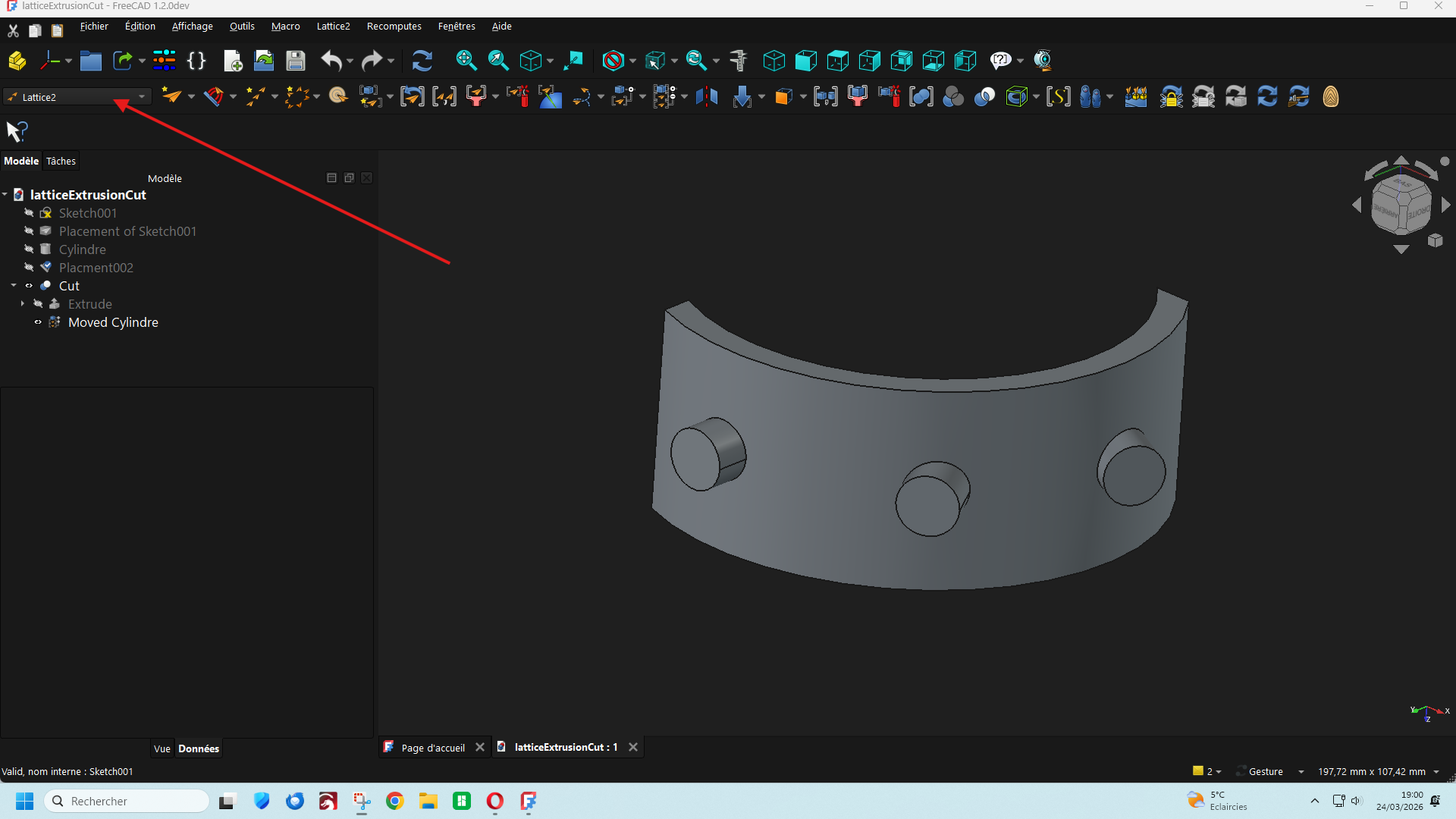This screenshot has height=819, width=1456.
Task: Switch to the Tâches tab
Action: 61,161
